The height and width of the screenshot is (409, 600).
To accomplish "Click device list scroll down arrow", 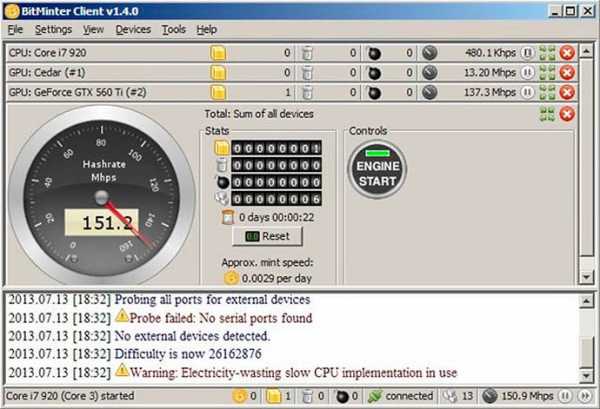I will (586, 276).
